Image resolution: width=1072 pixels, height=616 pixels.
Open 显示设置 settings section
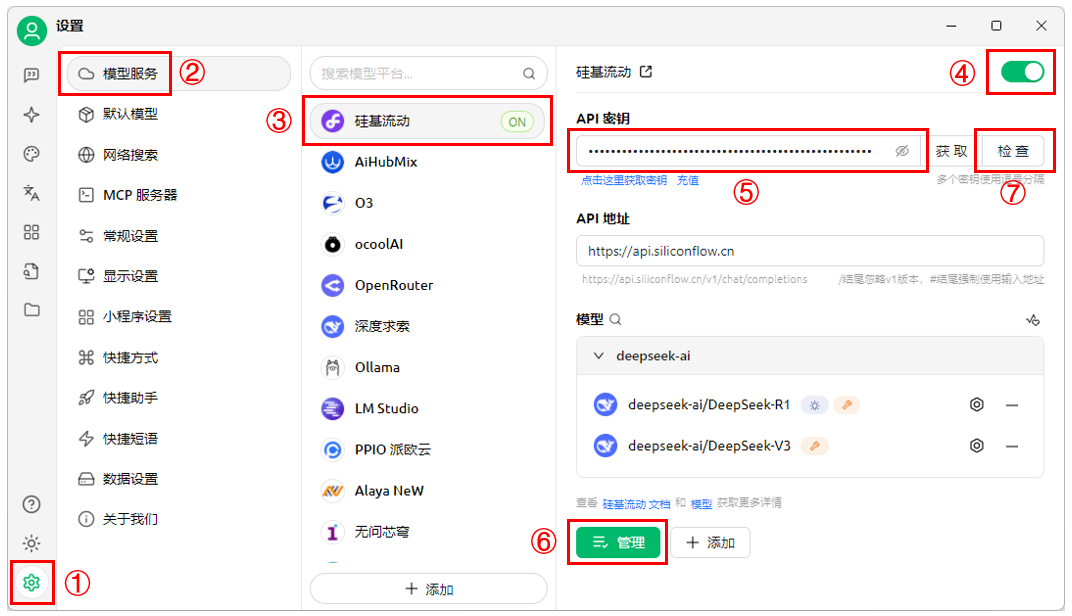point(179,276)
